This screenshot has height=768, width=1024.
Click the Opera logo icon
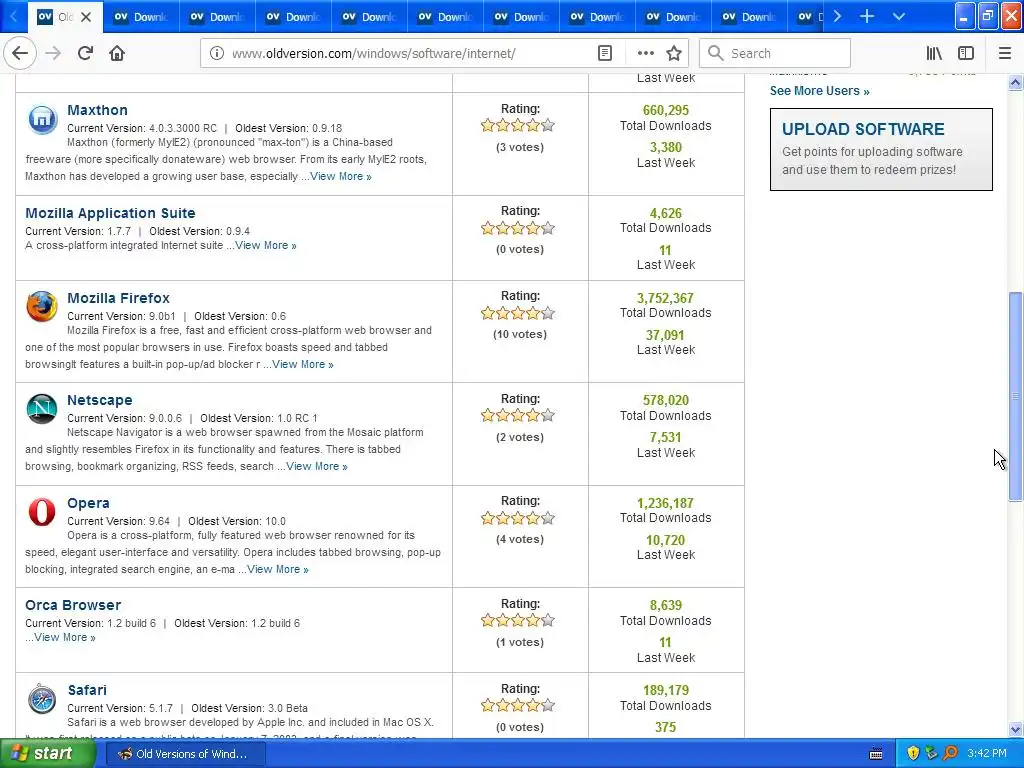(42, 512)
